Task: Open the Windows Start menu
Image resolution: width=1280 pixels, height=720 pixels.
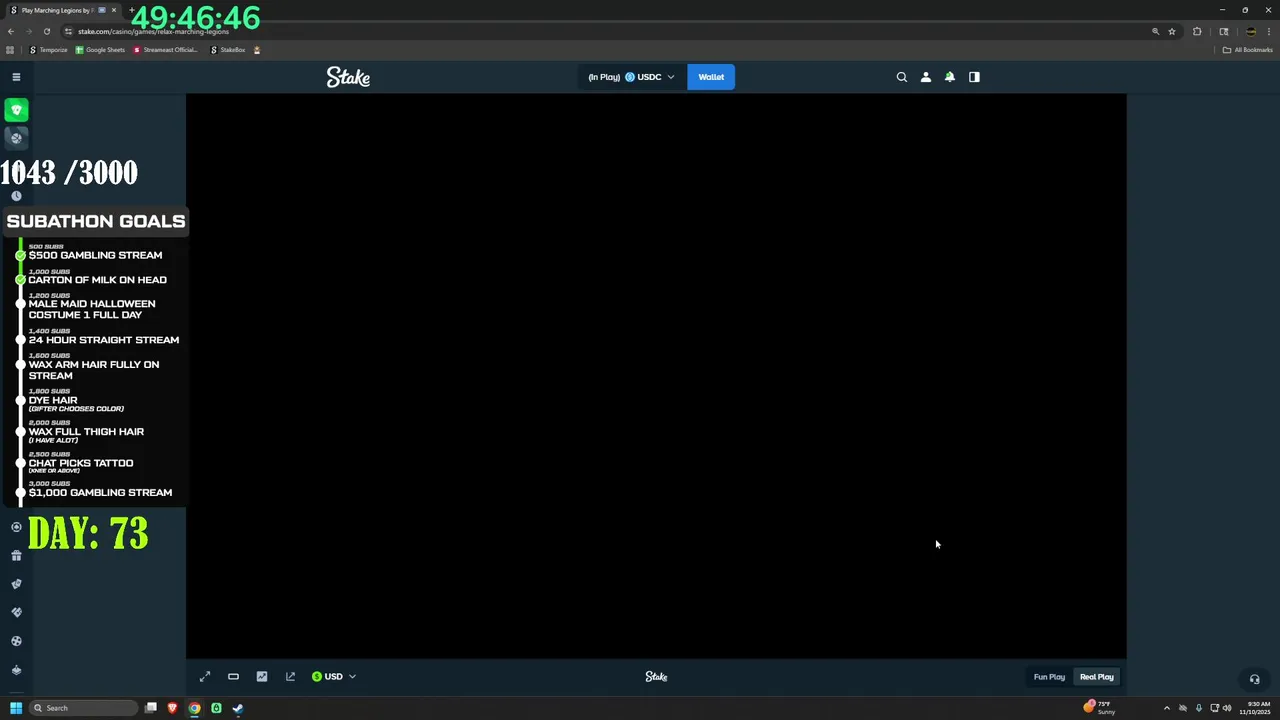Action: (16, 708)
